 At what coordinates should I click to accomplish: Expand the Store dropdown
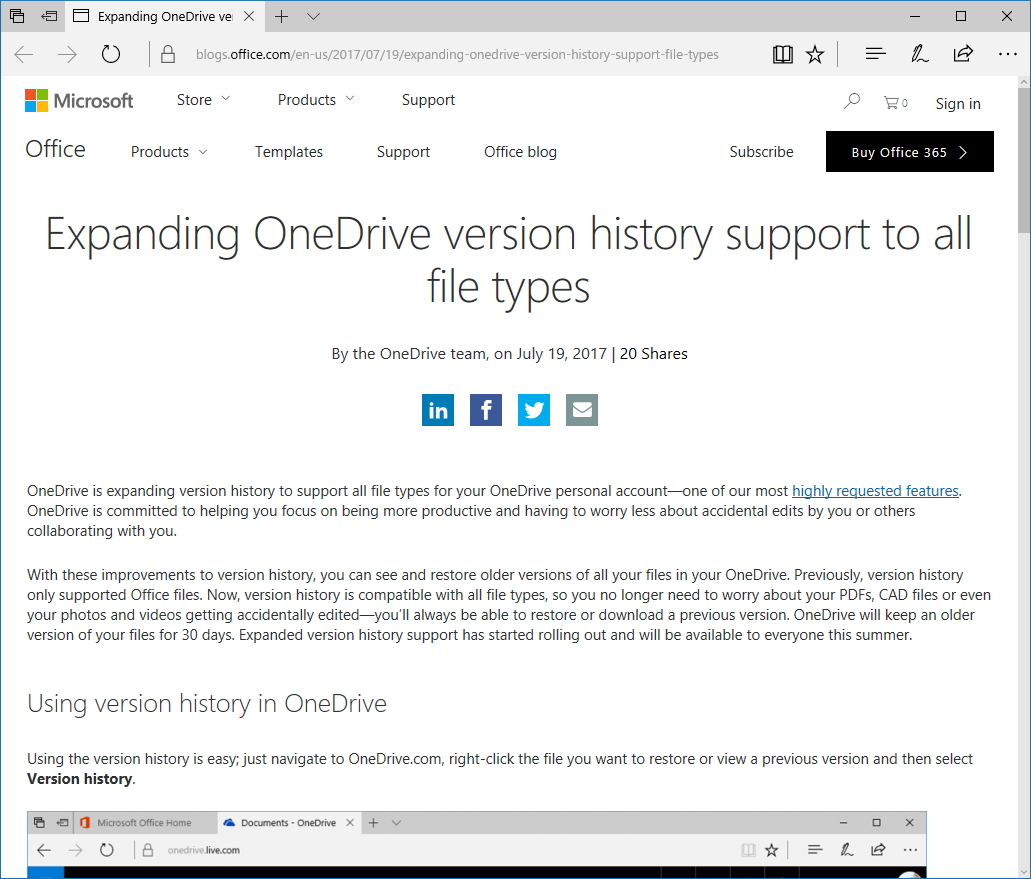[x=203, y=100]
